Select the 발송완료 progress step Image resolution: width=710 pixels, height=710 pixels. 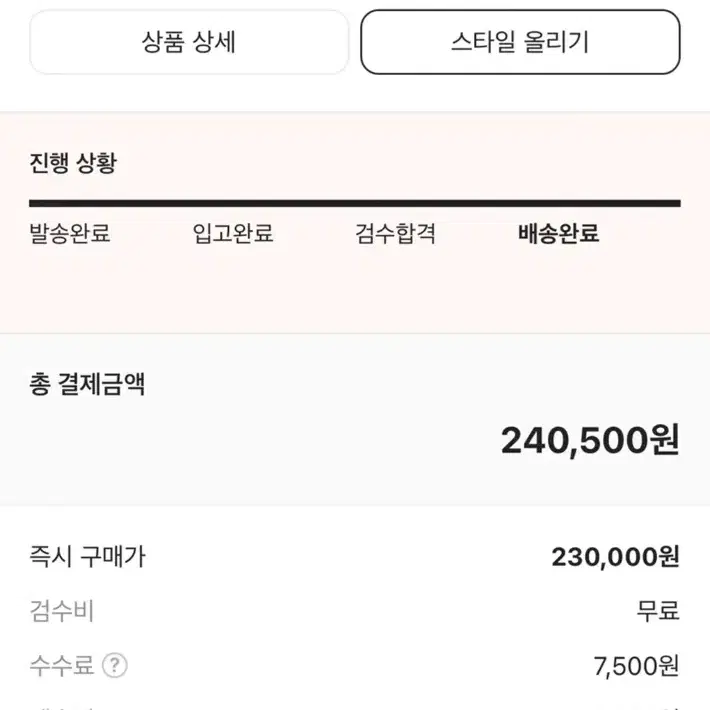pyautogui.click(x=70, y=234)
